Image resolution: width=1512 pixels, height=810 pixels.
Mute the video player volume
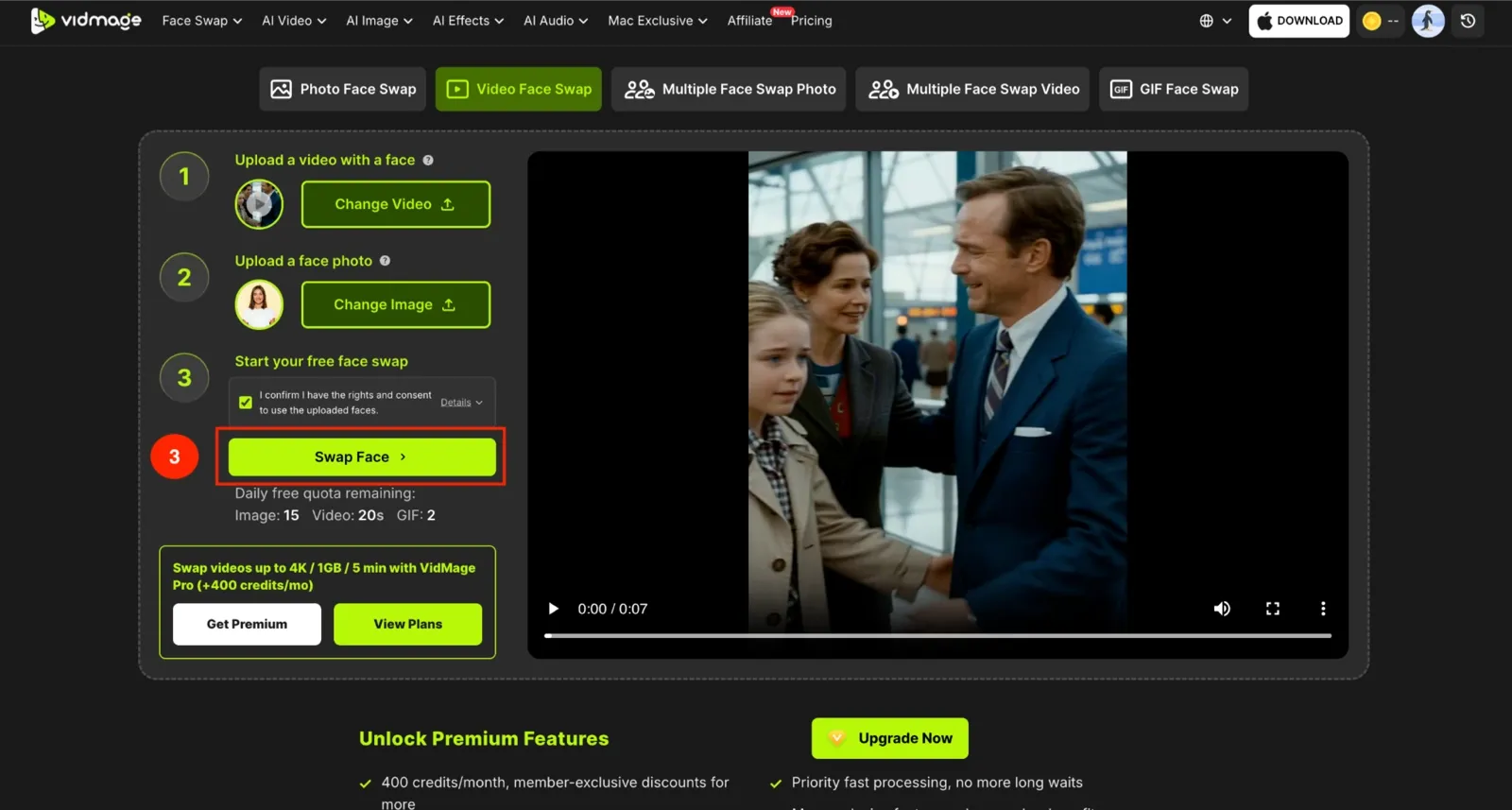1222,609
